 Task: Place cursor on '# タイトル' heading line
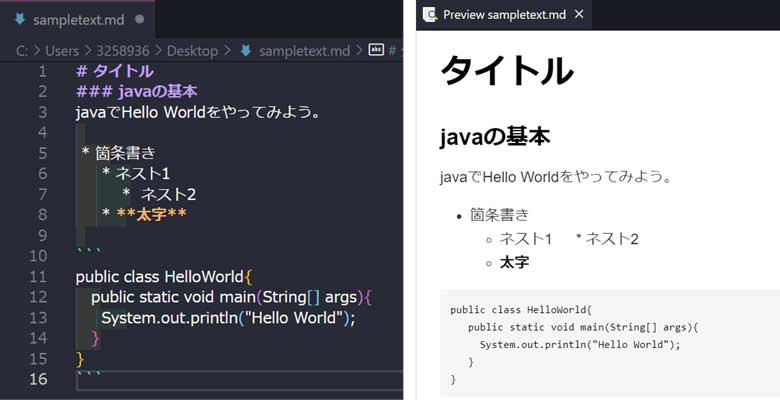115,71
